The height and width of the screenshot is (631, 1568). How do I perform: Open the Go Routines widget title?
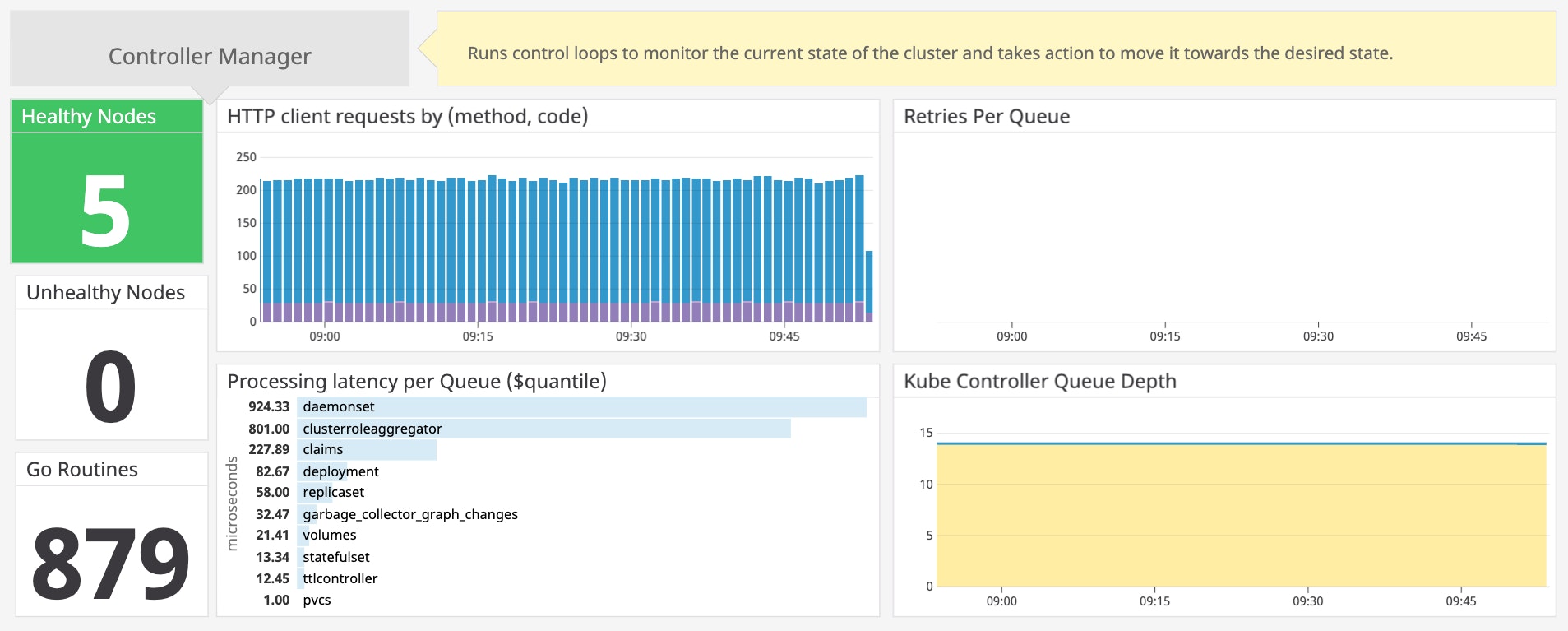point(82,470)
